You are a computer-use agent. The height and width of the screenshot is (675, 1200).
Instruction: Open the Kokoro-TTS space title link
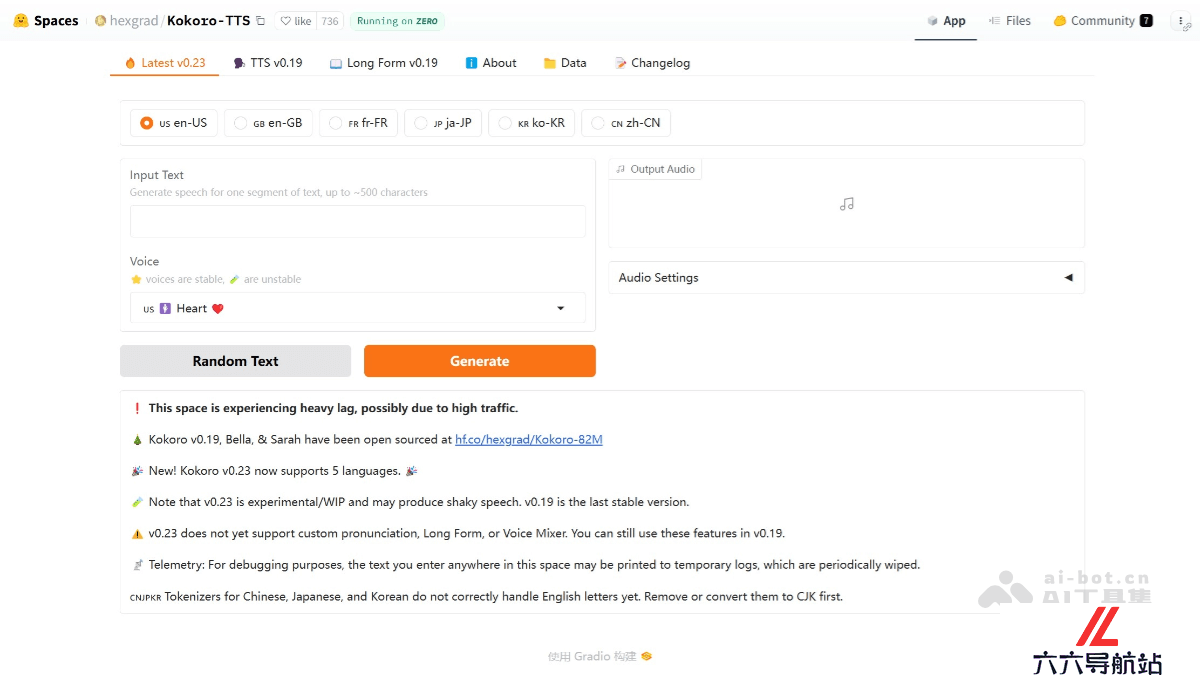pyautogui.click(x=209, y=21)
